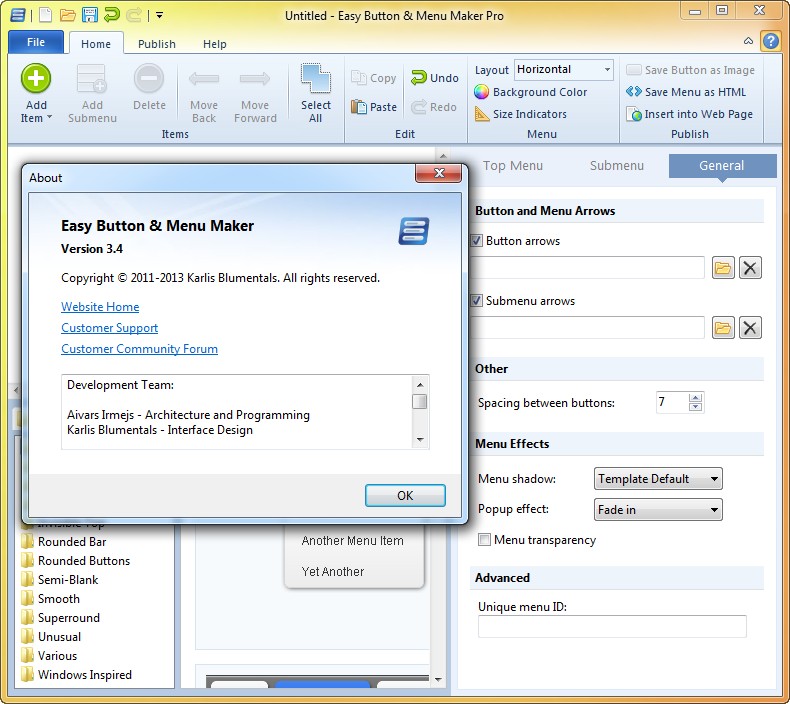
Task: Click the Add Item plus icon
Action: coord(36,79)
